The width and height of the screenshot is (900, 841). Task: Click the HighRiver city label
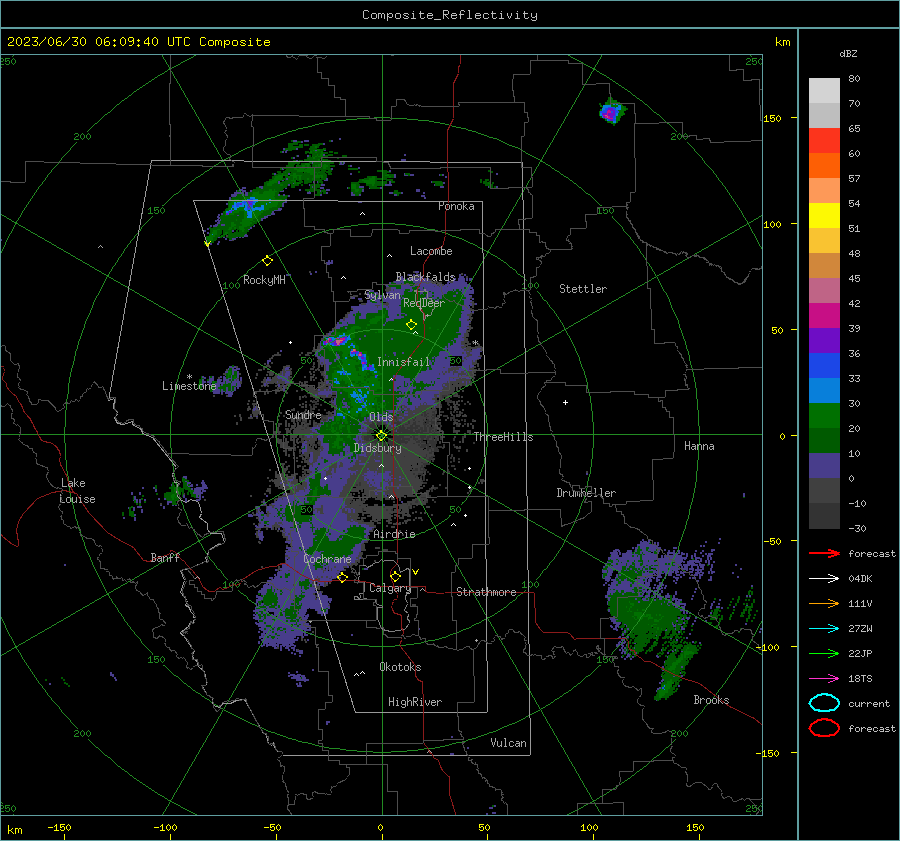click(415, 702)
